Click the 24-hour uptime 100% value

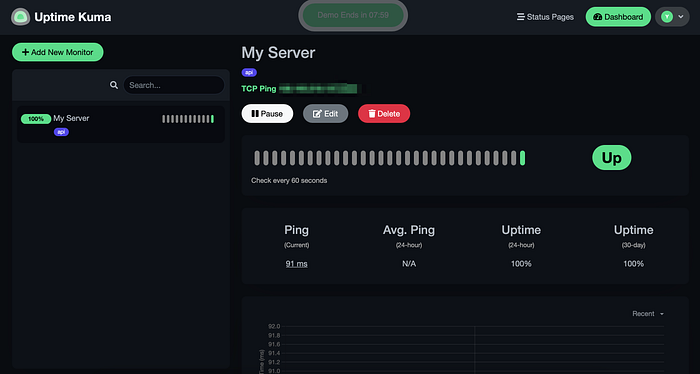click(521, 264)
